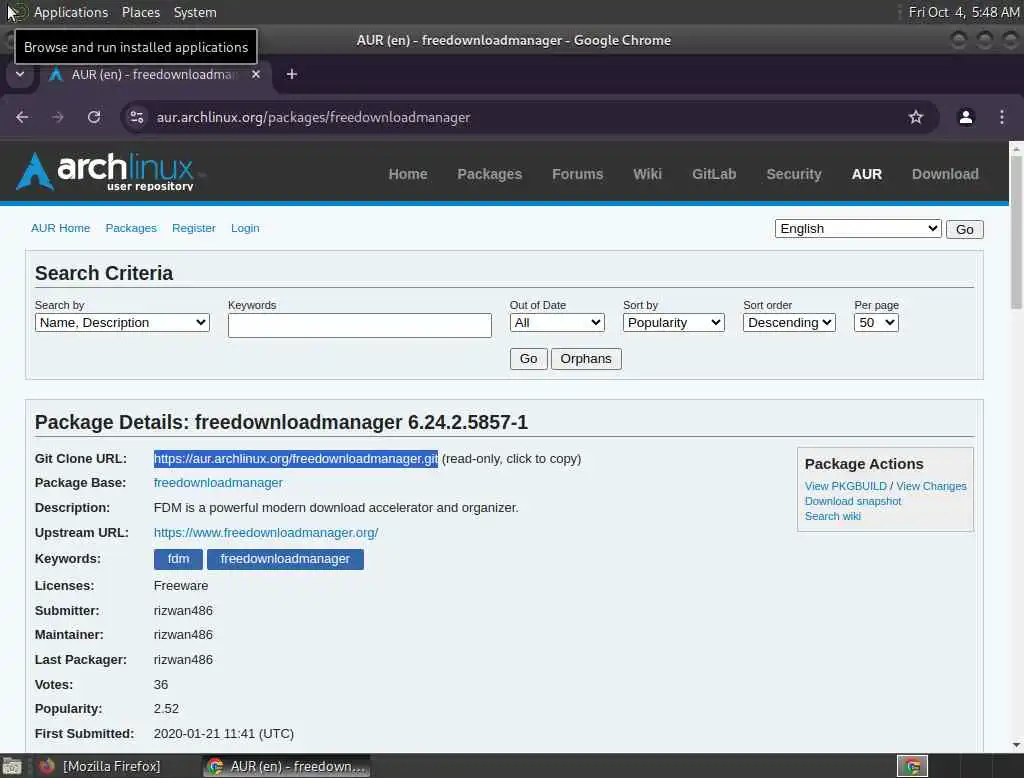The image size is (1024, 778).
Task: Click the browser back arrow
Action: click(x=22, y=117)
